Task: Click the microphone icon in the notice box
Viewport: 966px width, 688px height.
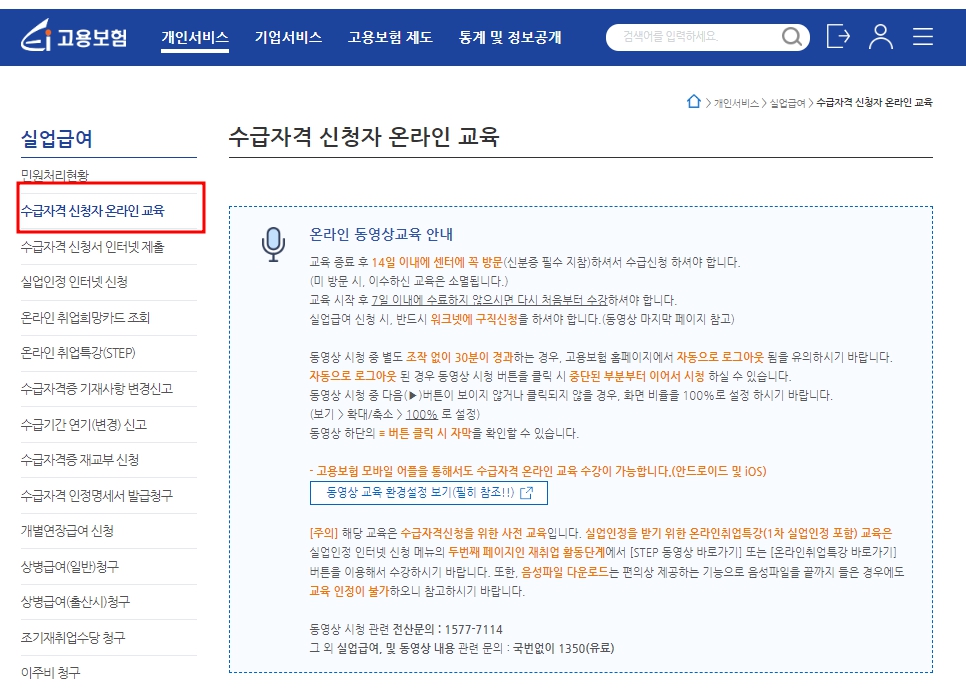Action: (273, 240)
